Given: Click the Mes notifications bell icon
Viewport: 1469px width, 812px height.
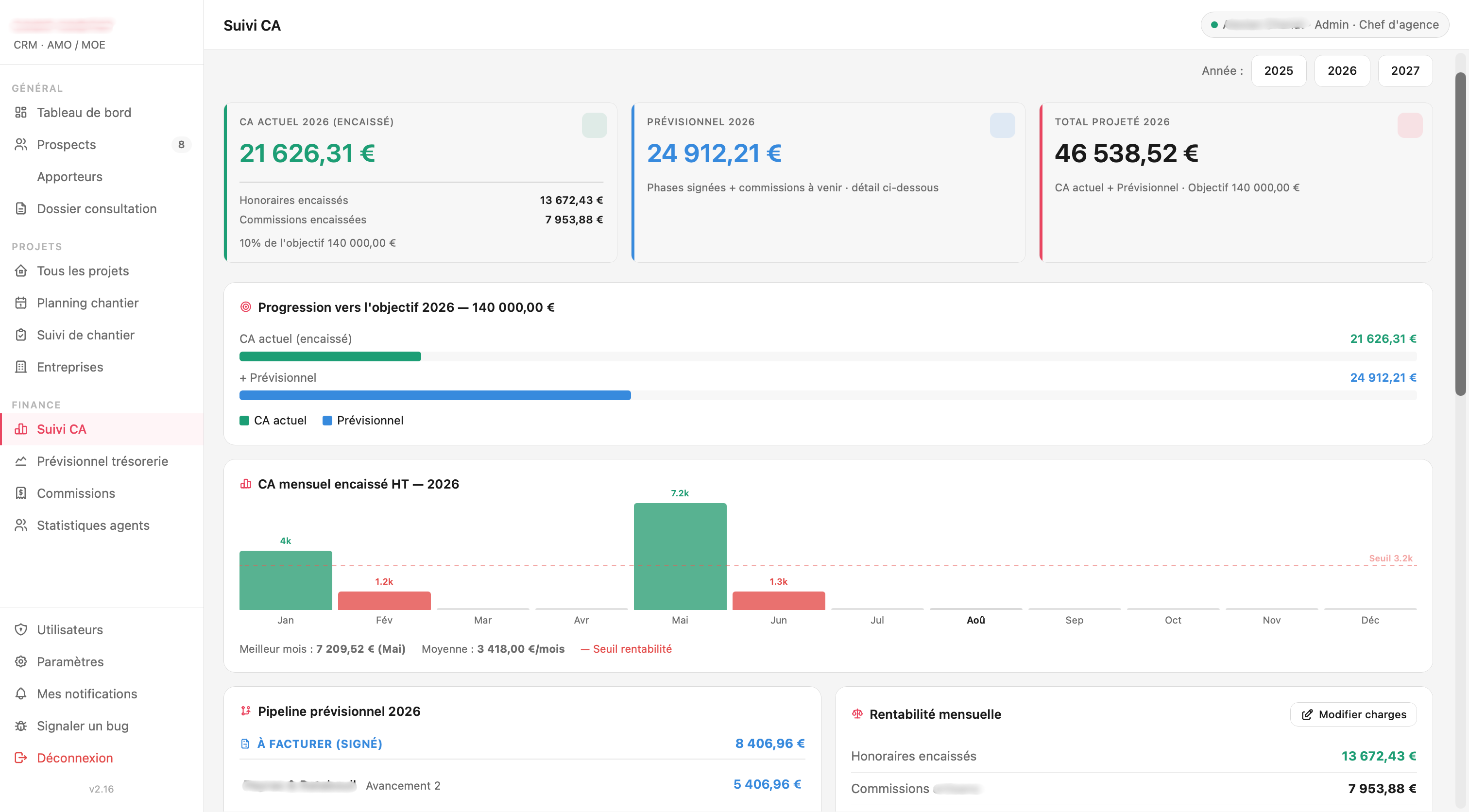Looking at the screenshot, I should coord(21,694).
